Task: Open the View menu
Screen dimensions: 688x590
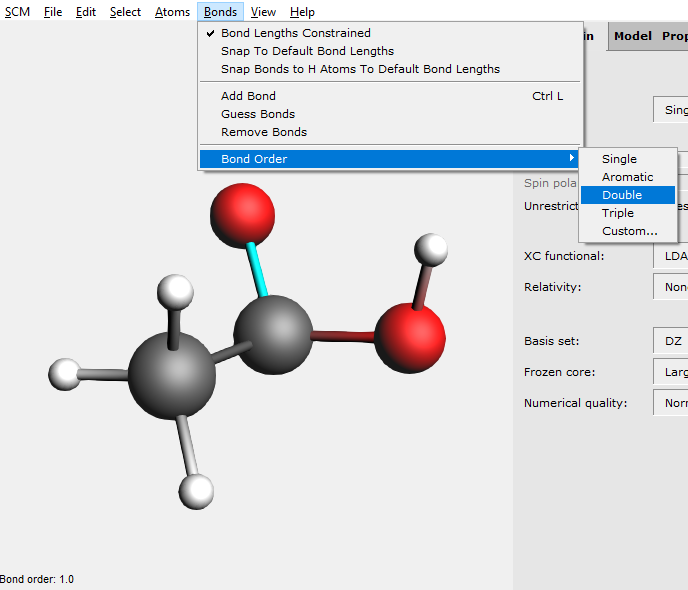Action: tap(263, 12)
